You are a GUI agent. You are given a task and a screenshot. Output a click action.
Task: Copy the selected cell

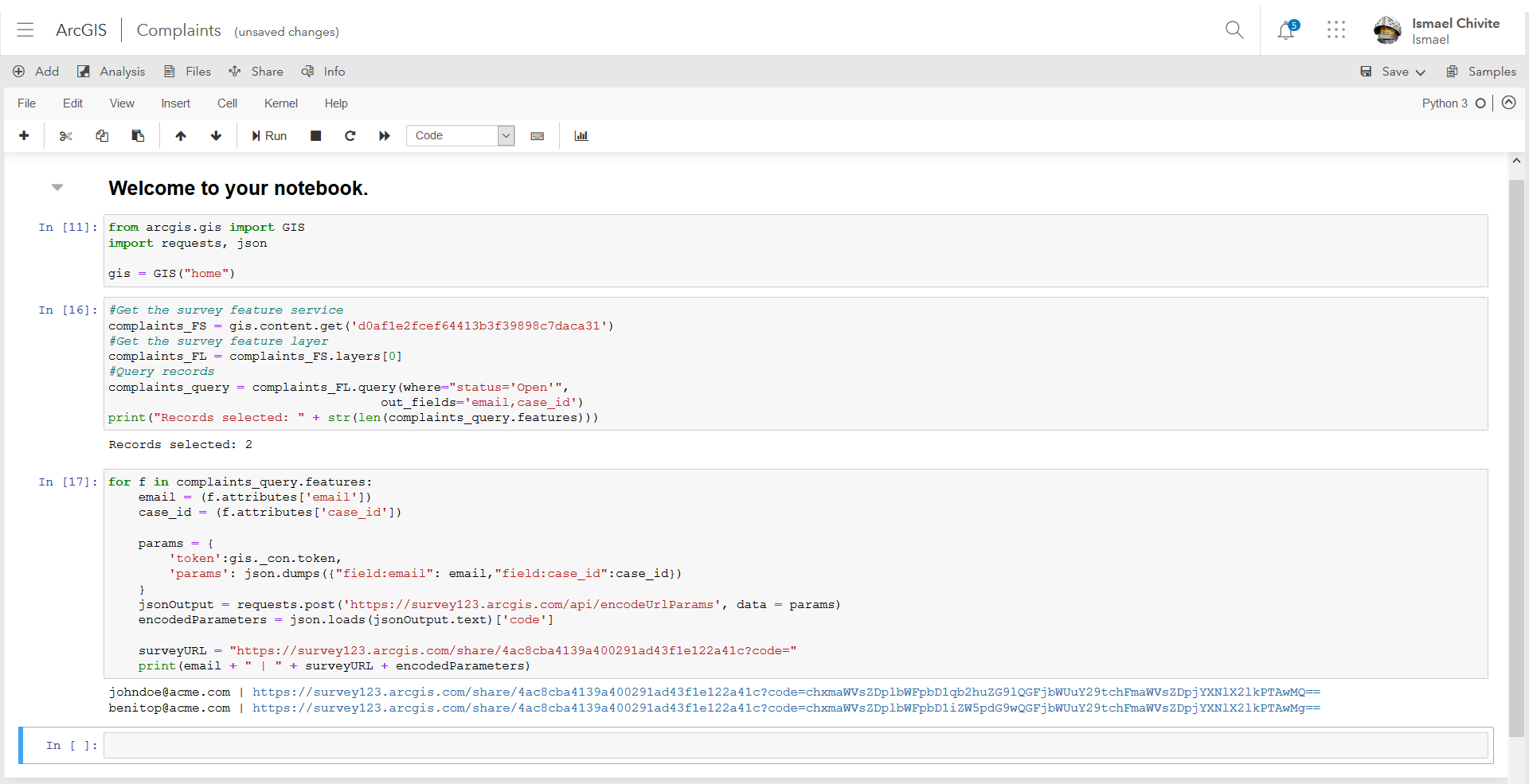coord(102,136)
